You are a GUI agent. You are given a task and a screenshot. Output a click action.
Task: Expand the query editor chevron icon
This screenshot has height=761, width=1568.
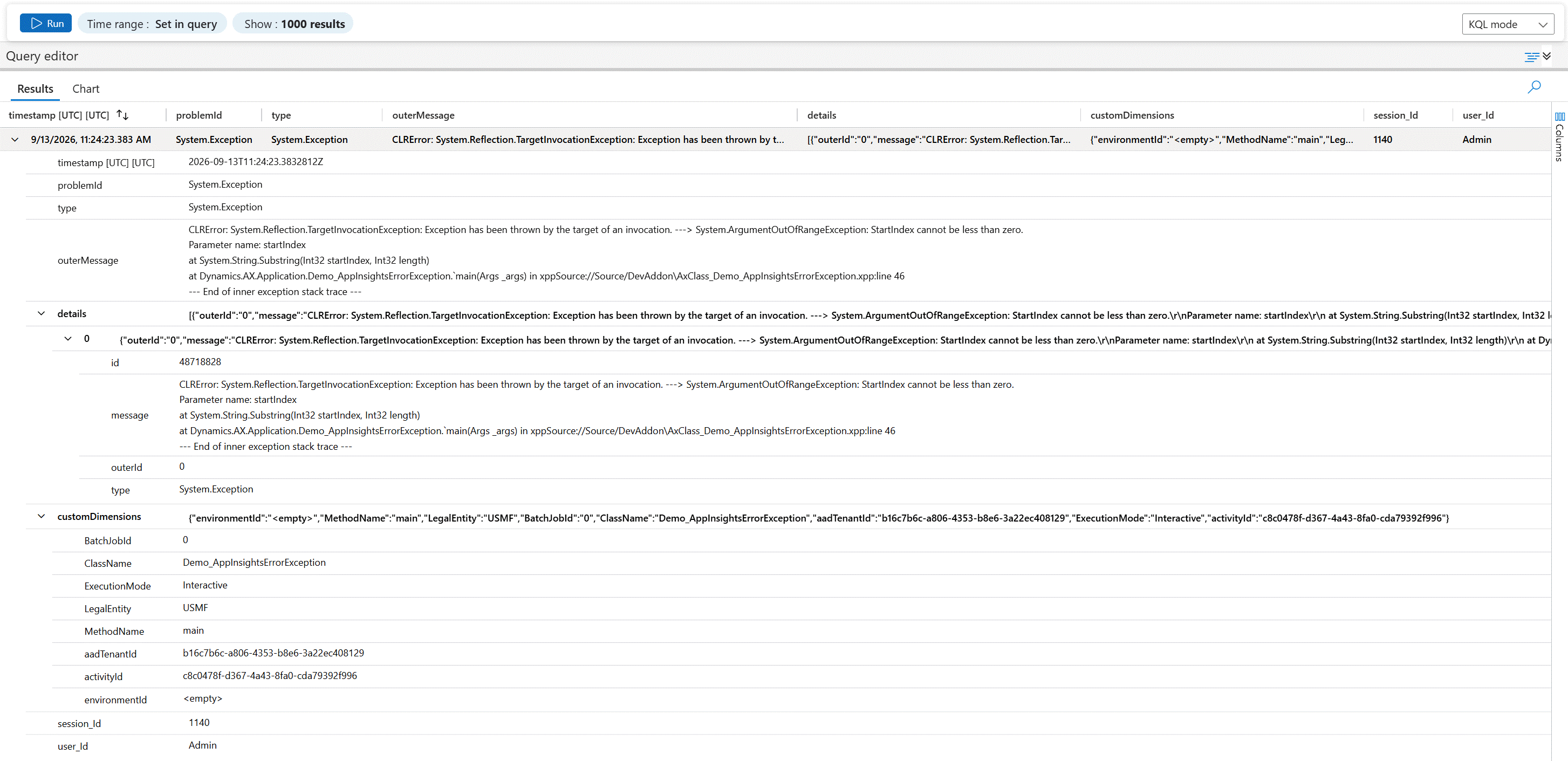click(1547, 56)
